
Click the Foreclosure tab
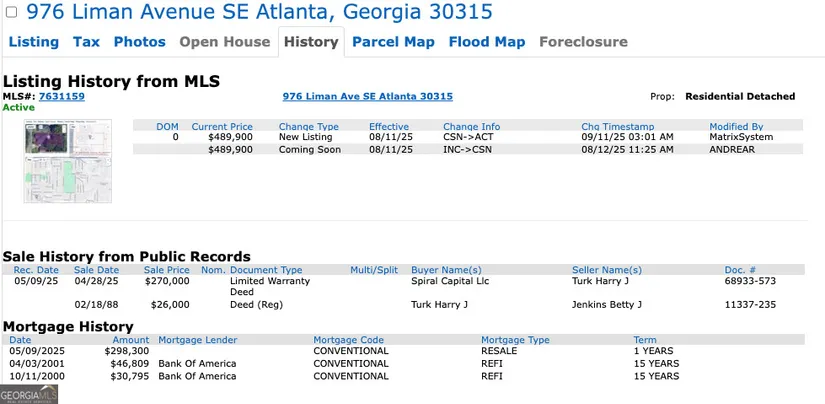[x=583, y=42]
